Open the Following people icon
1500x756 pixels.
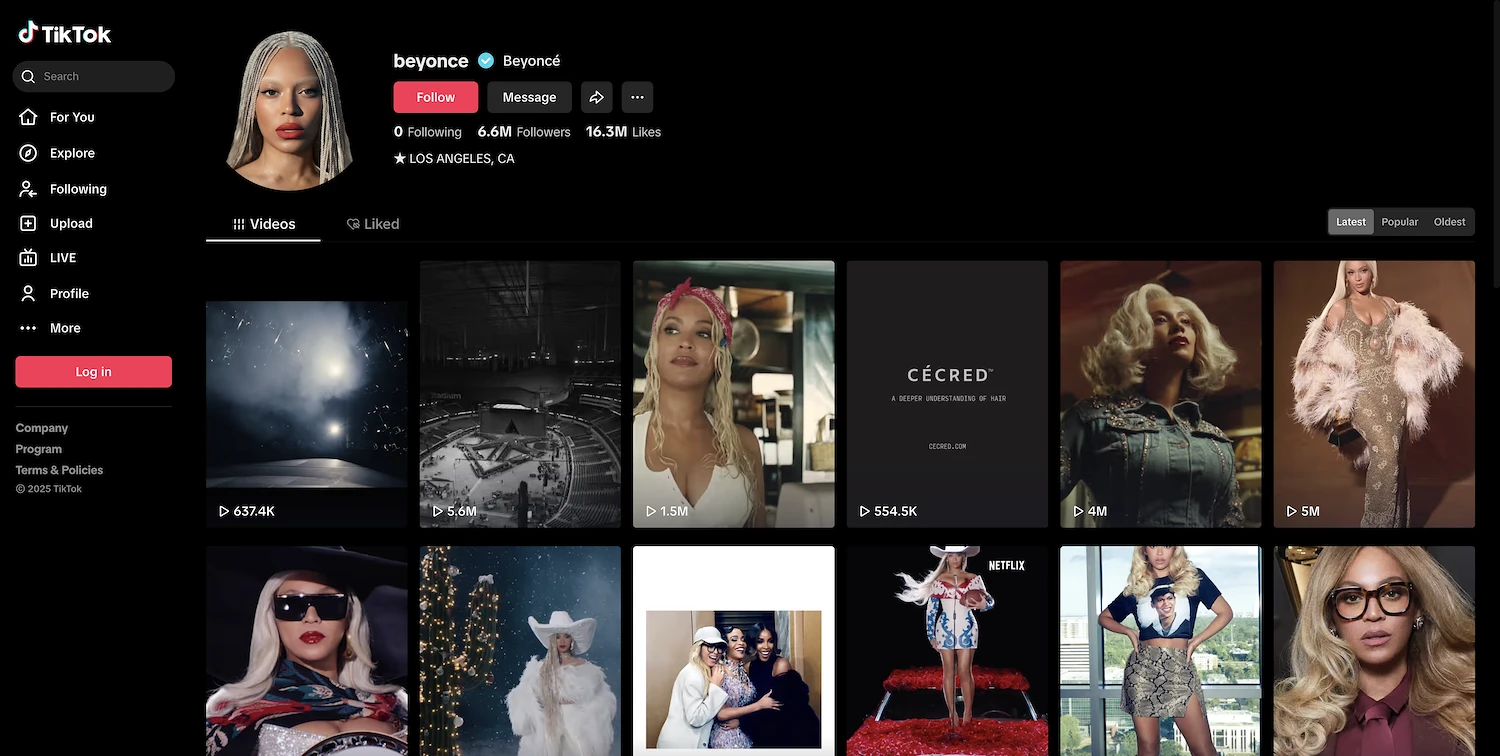coord(29,189)
